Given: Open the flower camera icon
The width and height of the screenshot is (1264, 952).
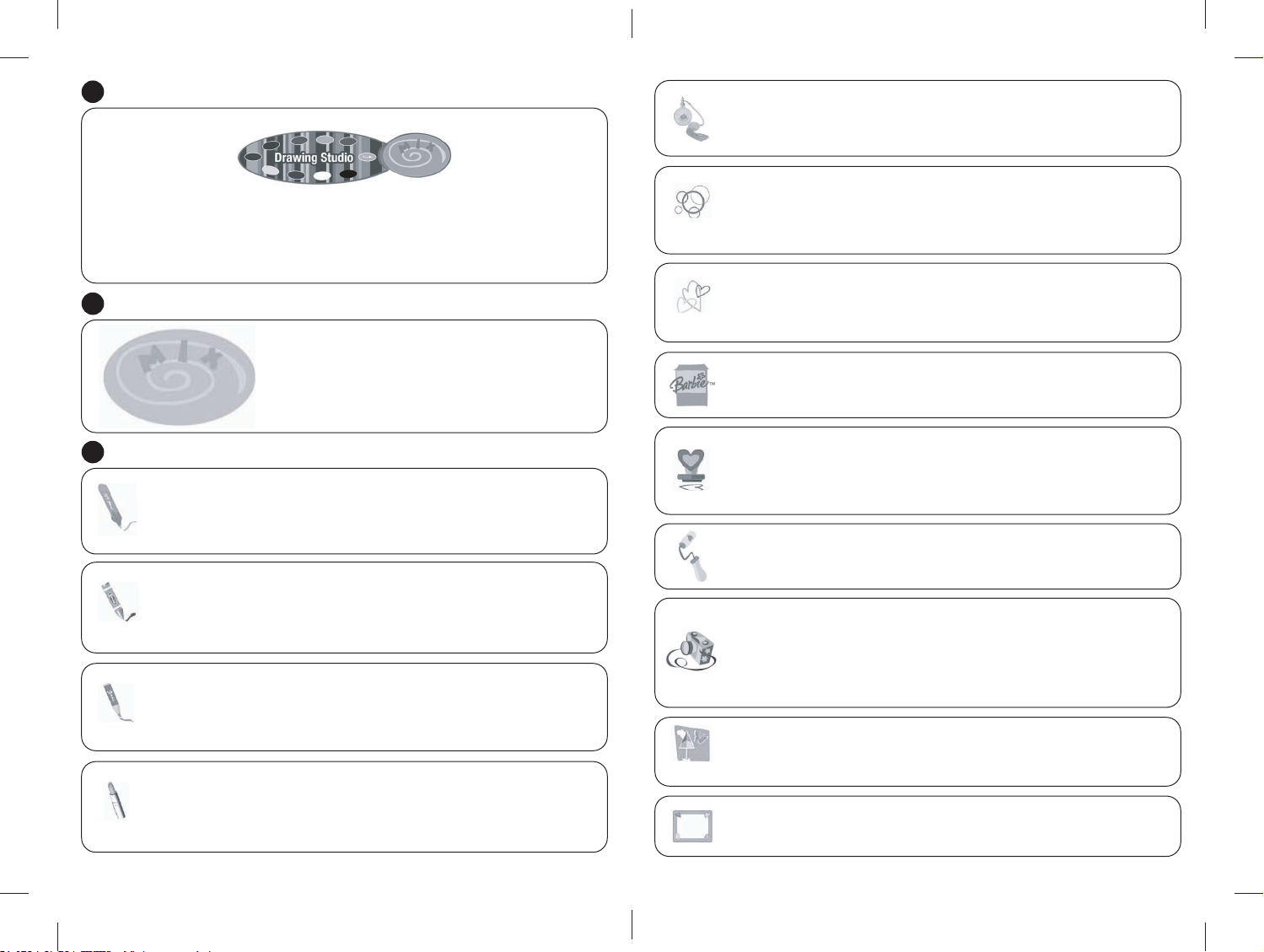Looking at the screenshot, I should coord(691,650).
